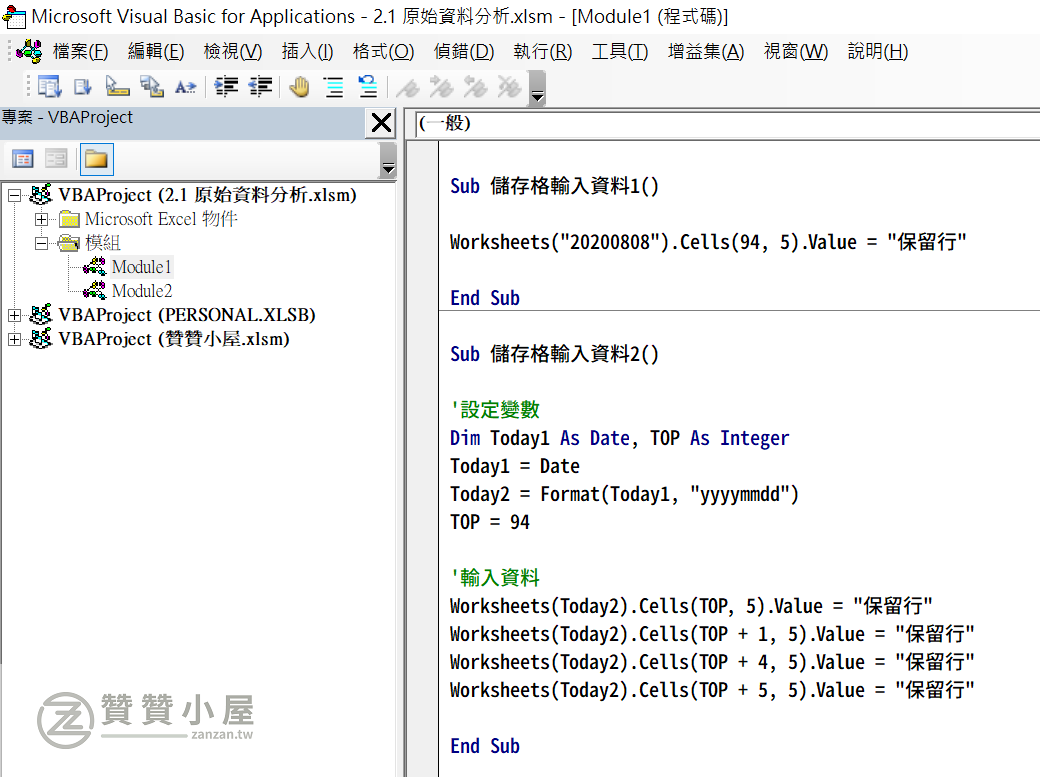Open project explorer toolbar overflow arrow
This screenshot has height=777, width=1040.
[388, 161]
